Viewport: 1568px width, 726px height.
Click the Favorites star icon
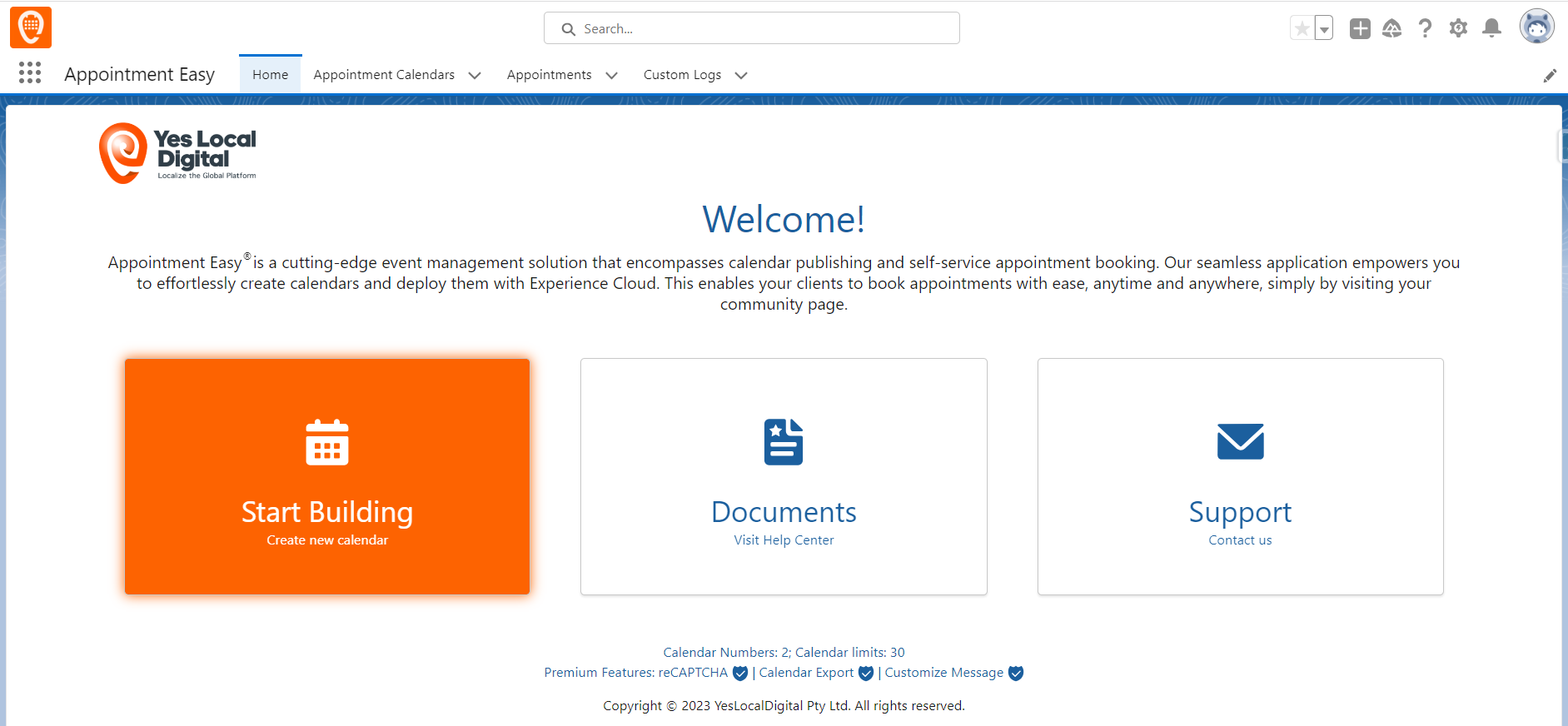[x=1302, y=28]
